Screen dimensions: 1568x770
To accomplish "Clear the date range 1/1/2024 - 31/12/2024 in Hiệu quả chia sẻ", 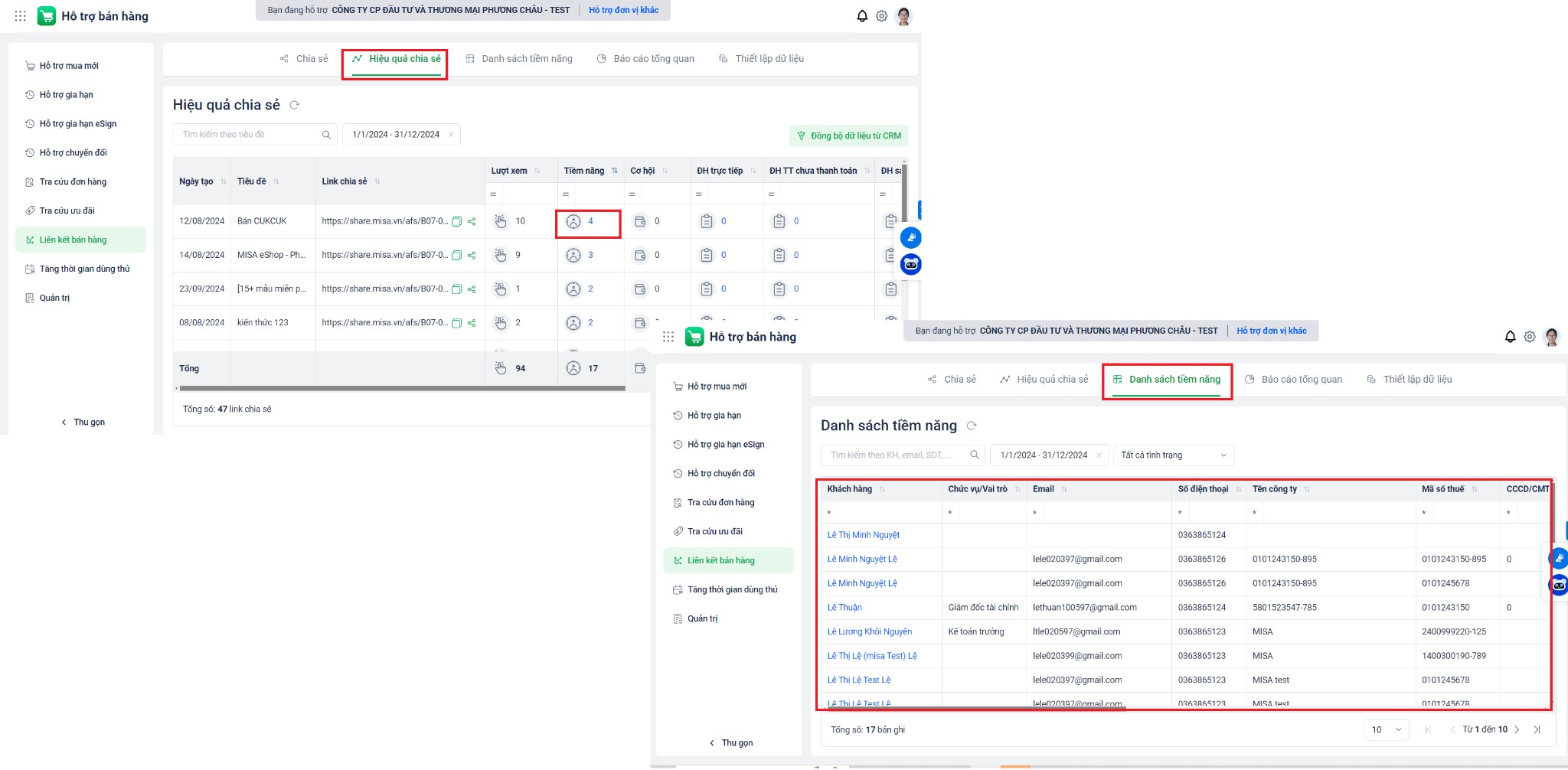I will pyautogui.click(x=451, y=135).
